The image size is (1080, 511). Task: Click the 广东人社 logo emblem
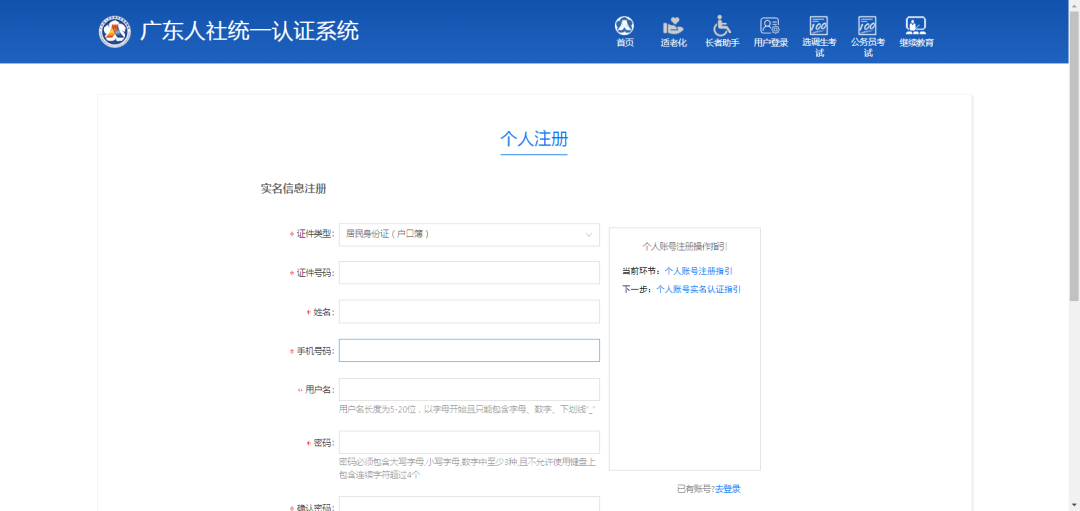pyautogui.click(x=114, y=31)
